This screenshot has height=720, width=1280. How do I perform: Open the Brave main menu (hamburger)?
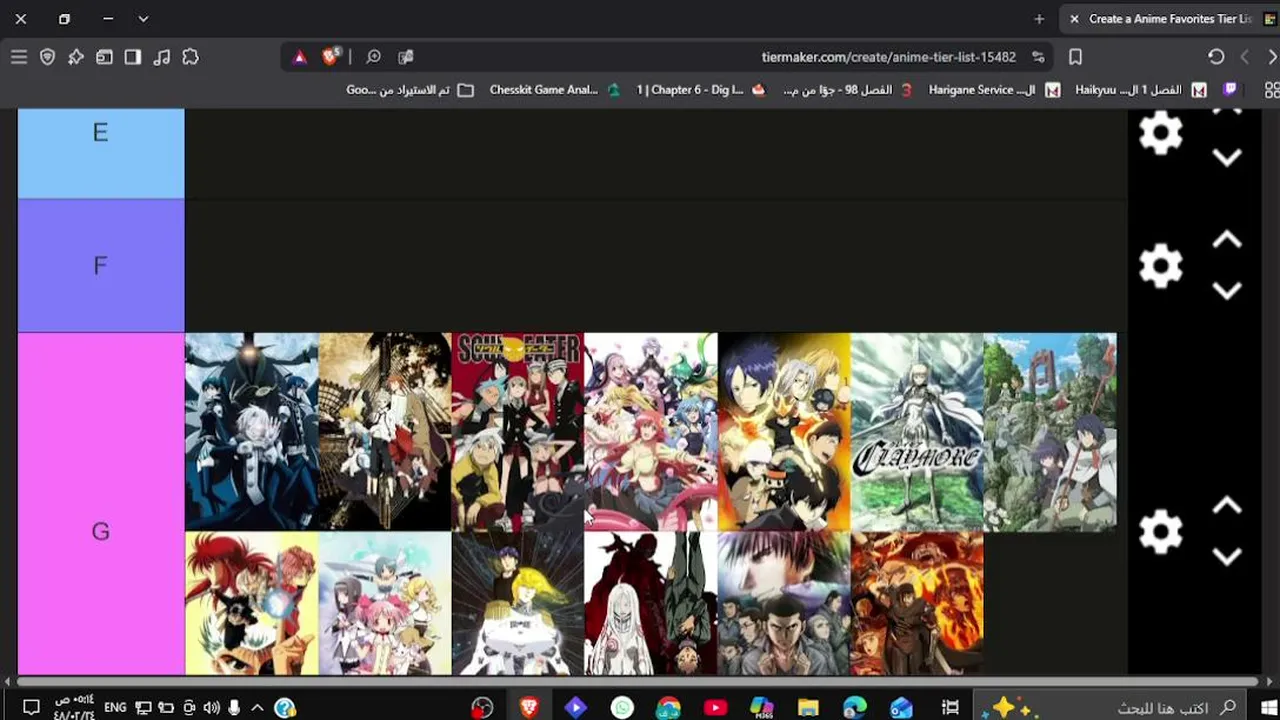point(19,57)
